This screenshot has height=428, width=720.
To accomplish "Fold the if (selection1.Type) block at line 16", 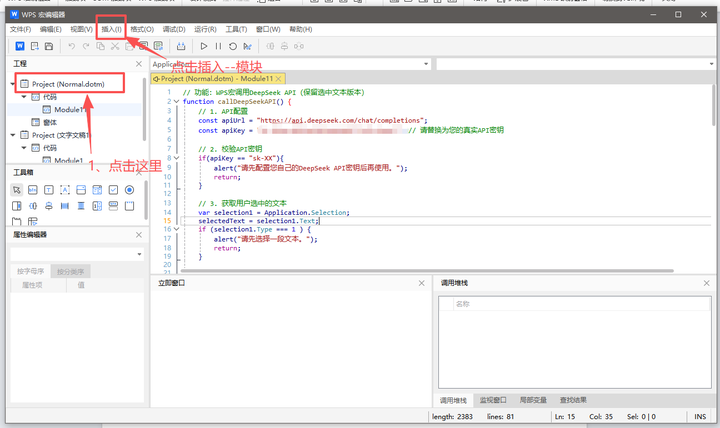I will (x=176, y=229).
